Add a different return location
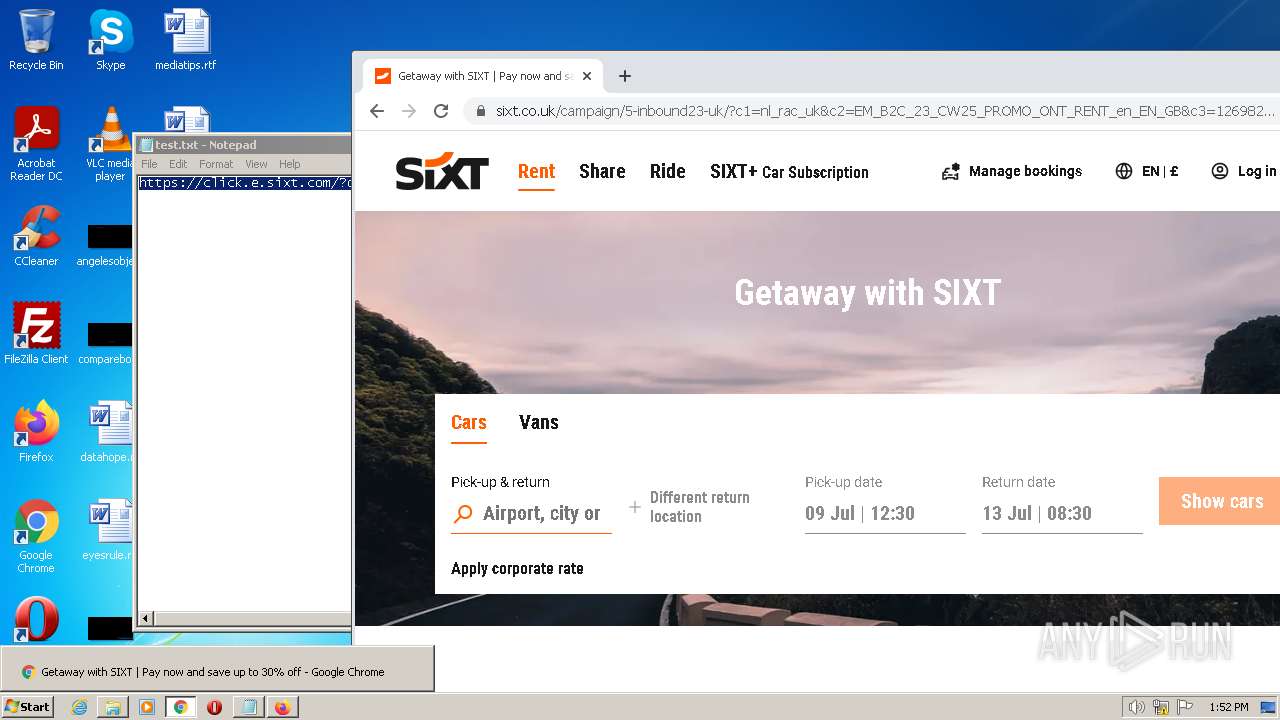This screenshot has width=1280, height=720. pyautogui.click(x=690, y=507)
